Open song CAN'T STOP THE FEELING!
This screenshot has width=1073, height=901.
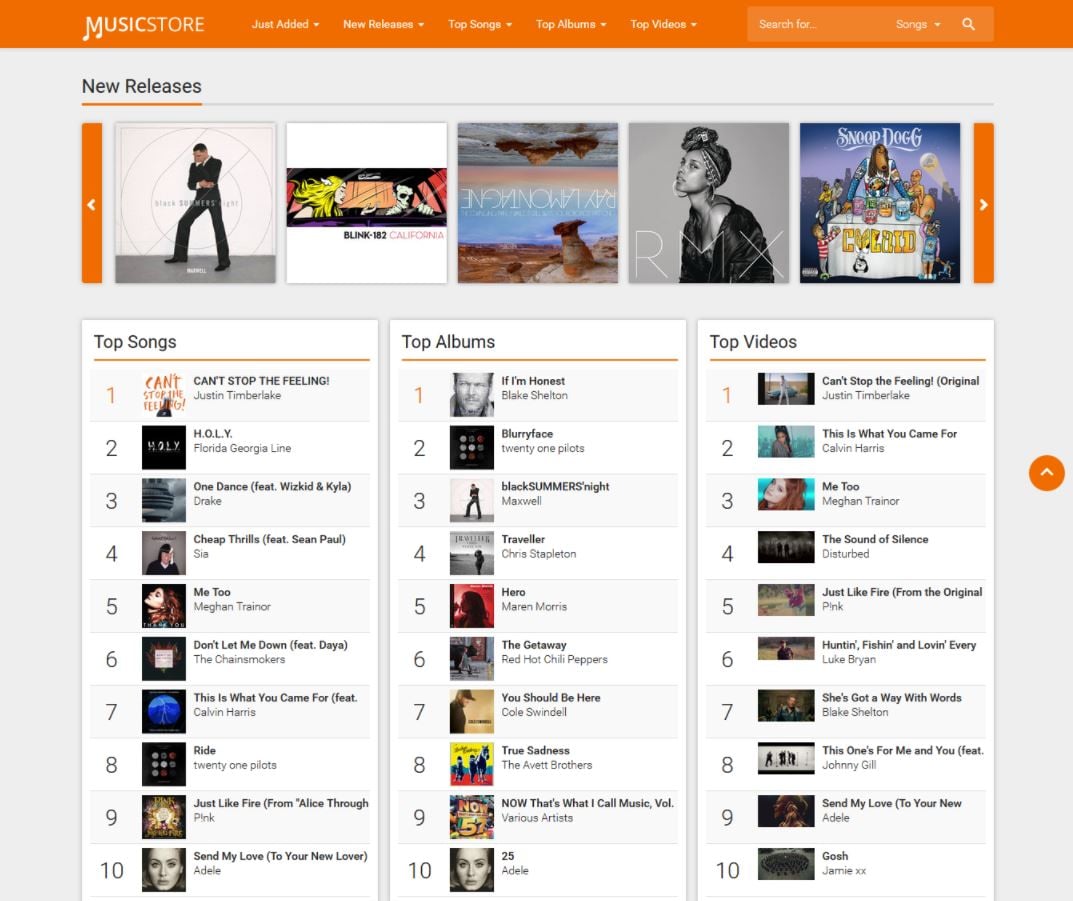(261, 381)
